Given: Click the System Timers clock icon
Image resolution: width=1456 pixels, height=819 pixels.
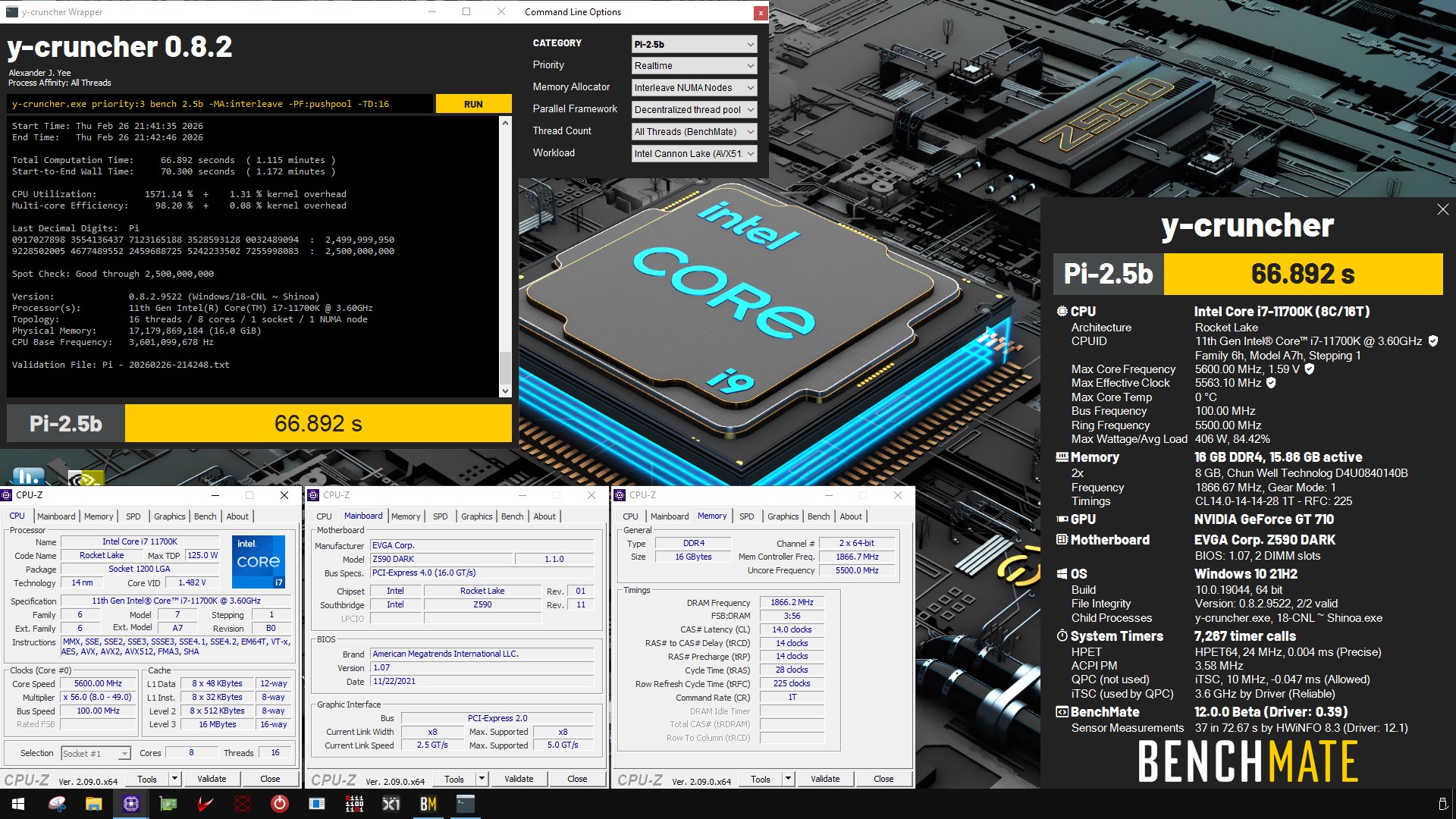Looking at the screenshot, I should pyautogui.click(x=1062, y=636).
